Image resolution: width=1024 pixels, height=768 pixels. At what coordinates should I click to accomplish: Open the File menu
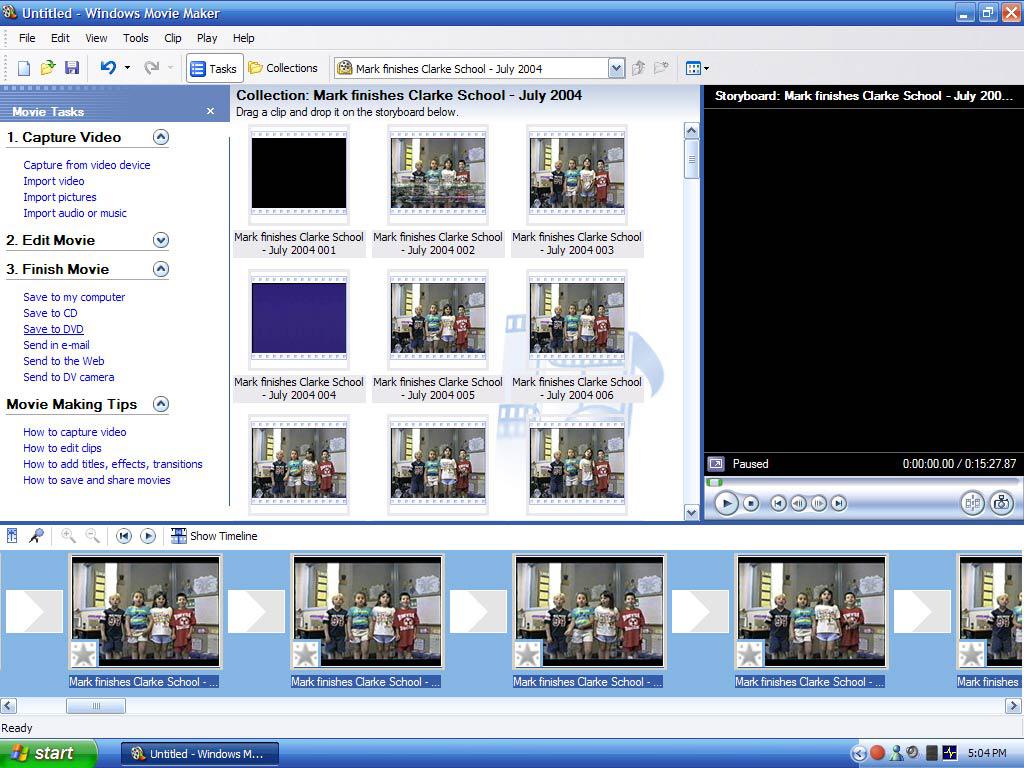click(x=27, y=38)
